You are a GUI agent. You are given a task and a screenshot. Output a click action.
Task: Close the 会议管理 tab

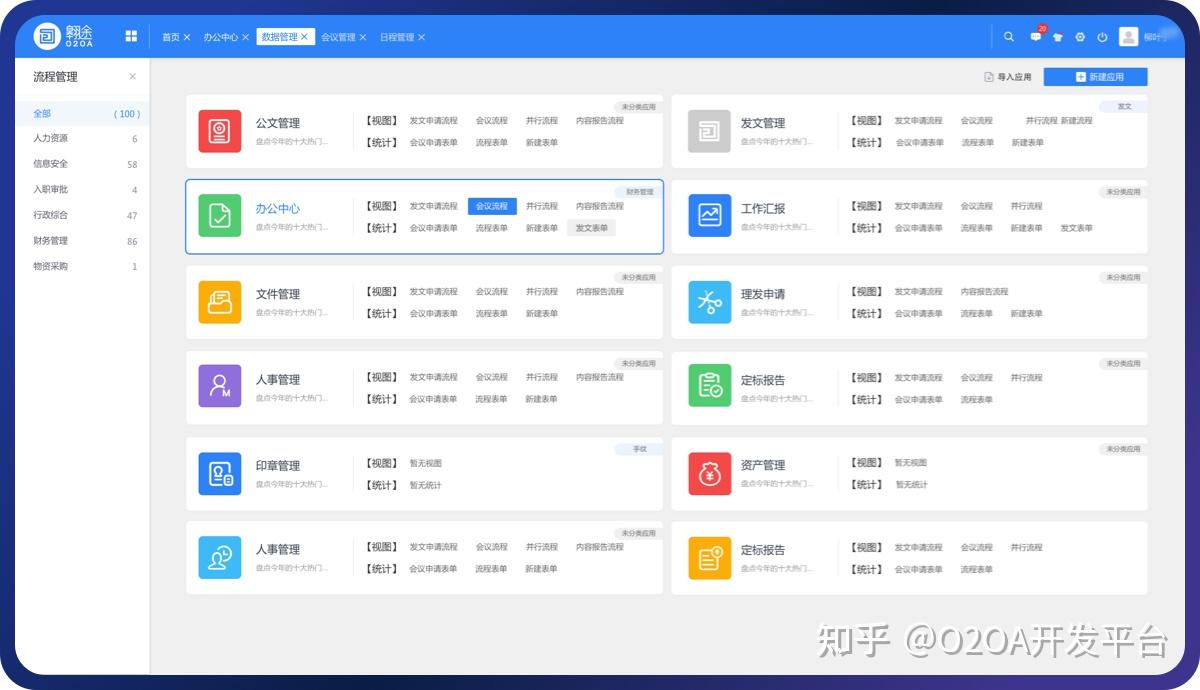363,37
